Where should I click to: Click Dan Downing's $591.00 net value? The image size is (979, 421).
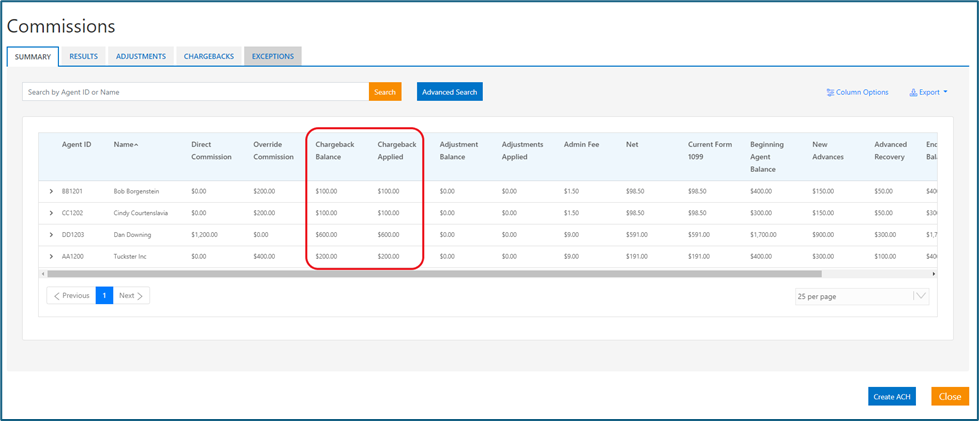pyautogui.click(x=637, y=235)
